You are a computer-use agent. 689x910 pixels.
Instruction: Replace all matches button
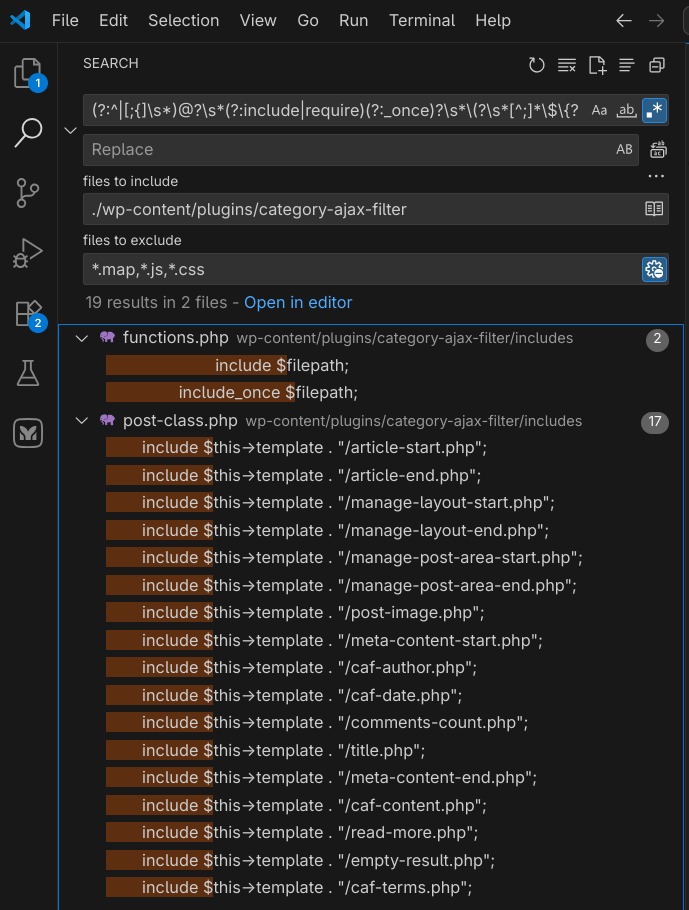coord(658,150)
